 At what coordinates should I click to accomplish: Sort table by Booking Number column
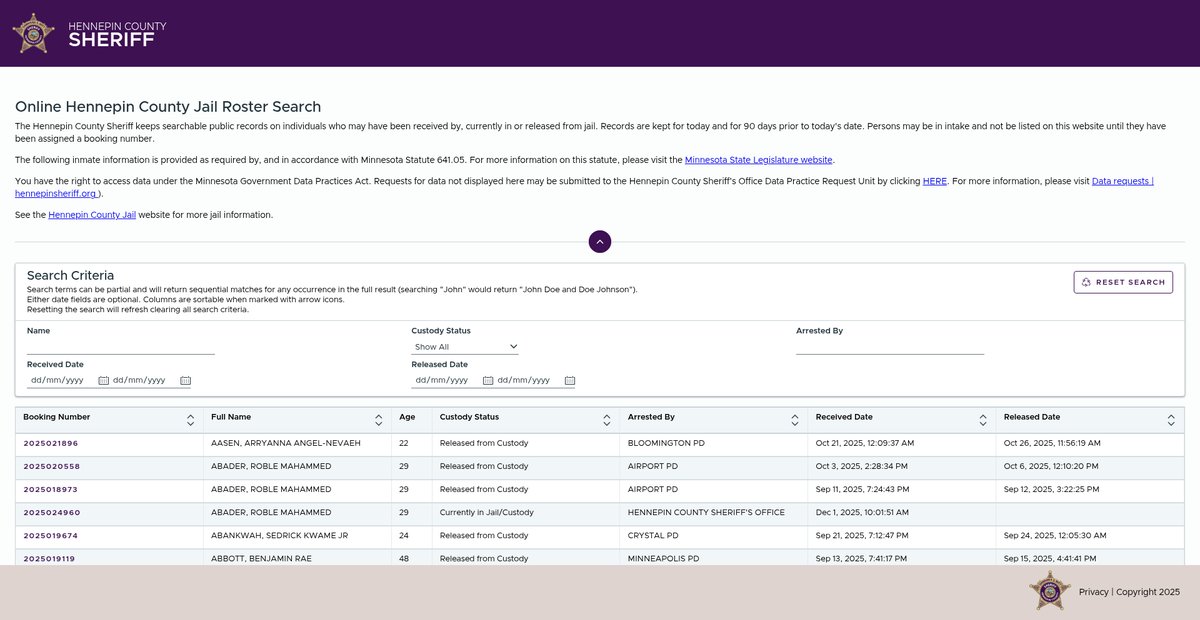point(190,420)
